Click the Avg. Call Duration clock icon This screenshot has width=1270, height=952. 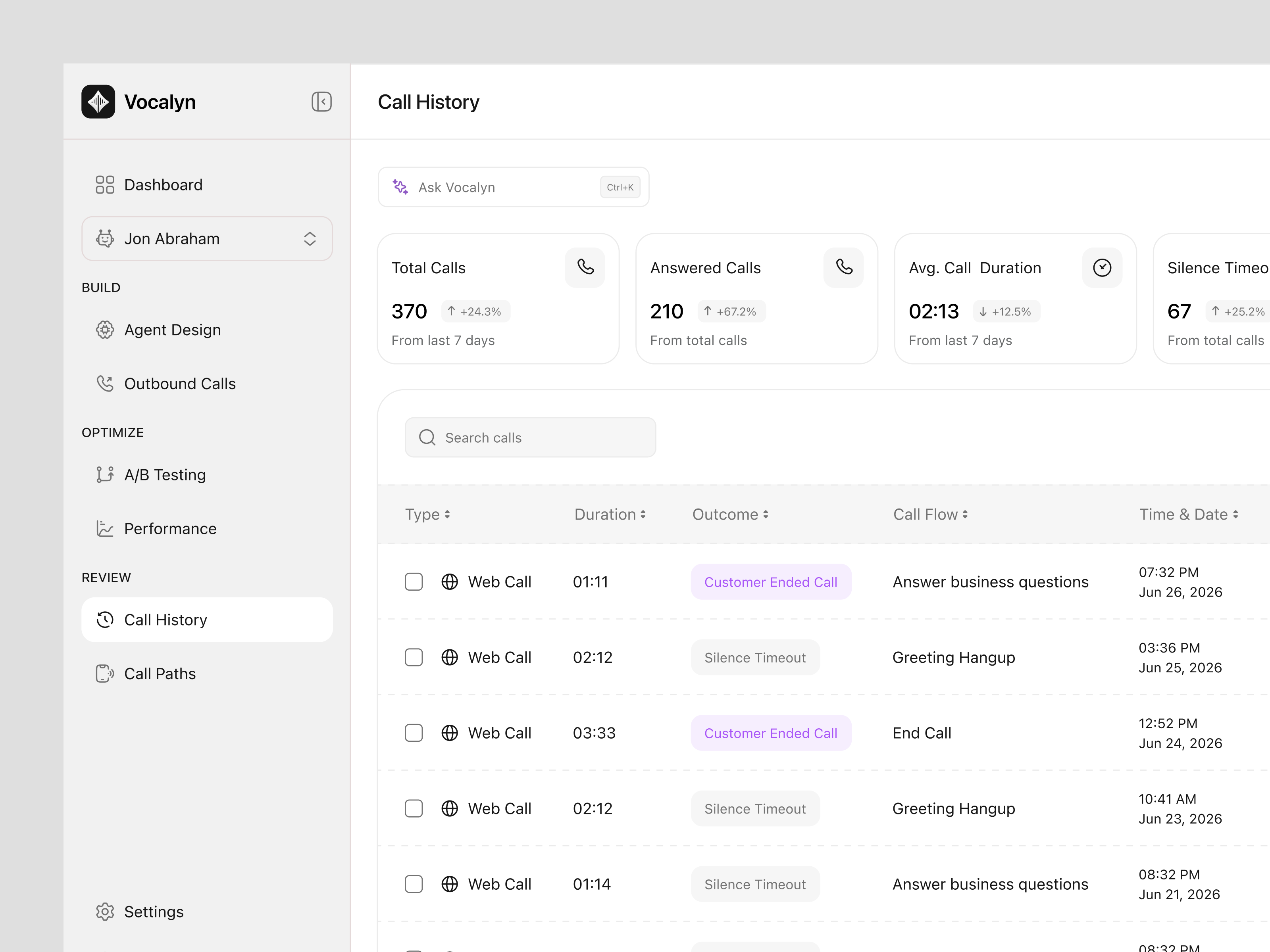tap(1102, 267)
